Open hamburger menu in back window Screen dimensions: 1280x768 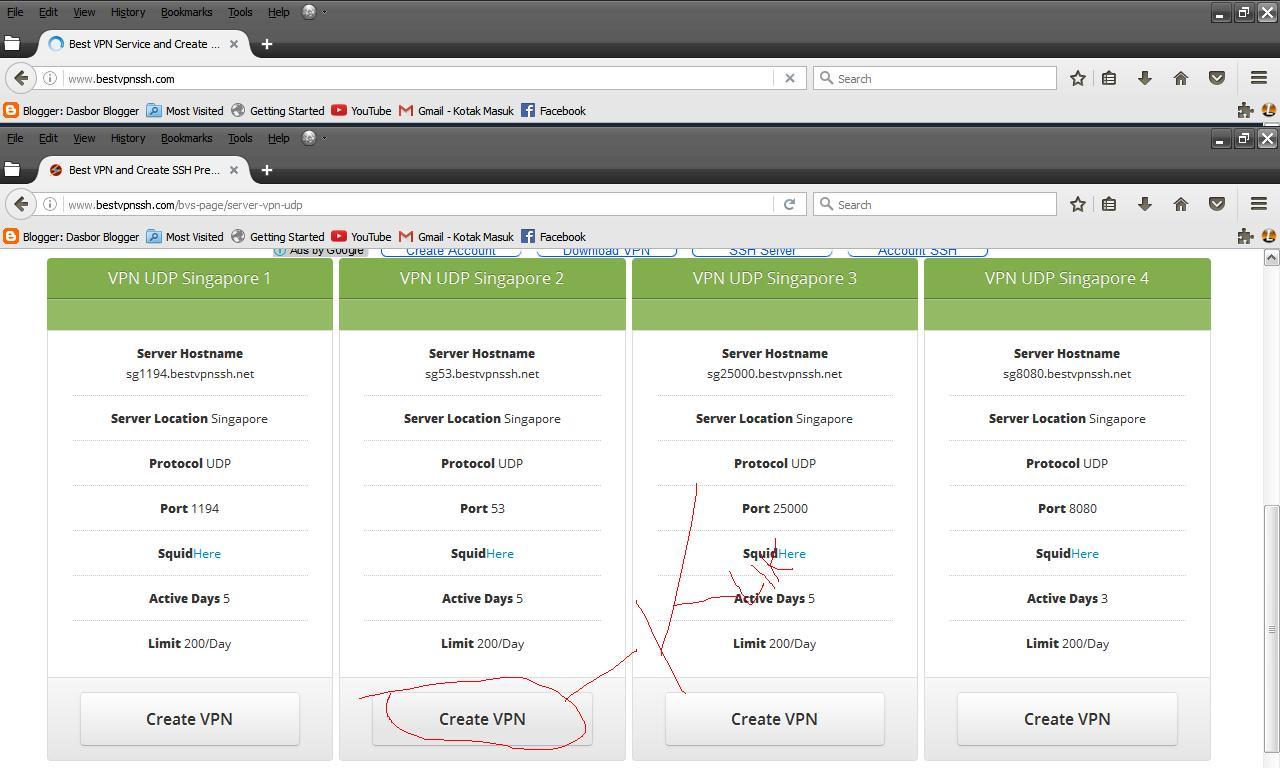[1259, 78]
